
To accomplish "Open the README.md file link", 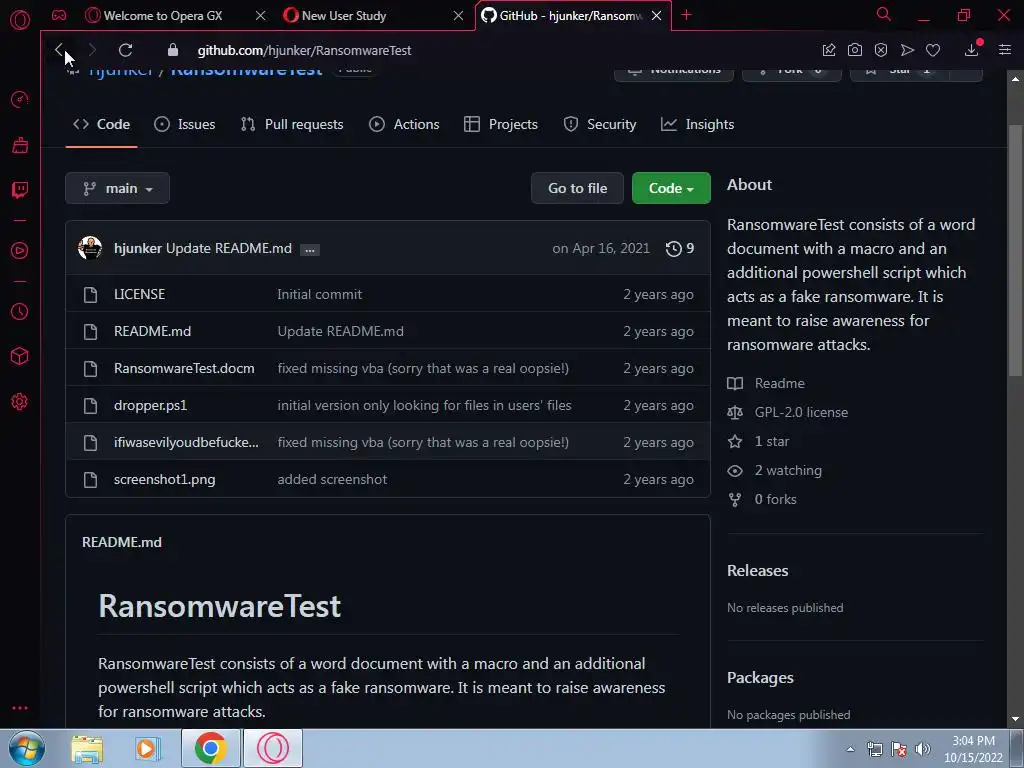I will coord(152,331).
